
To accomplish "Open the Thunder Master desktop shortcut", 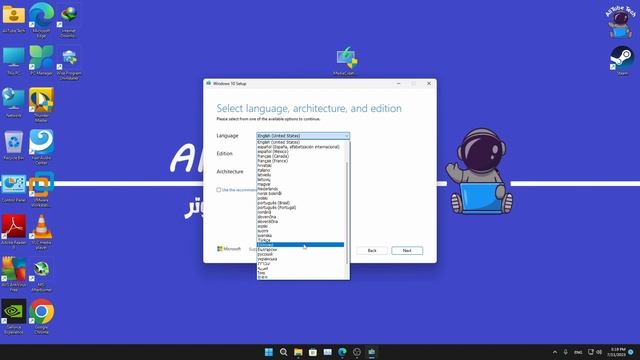I will click(x=41, y=105).
